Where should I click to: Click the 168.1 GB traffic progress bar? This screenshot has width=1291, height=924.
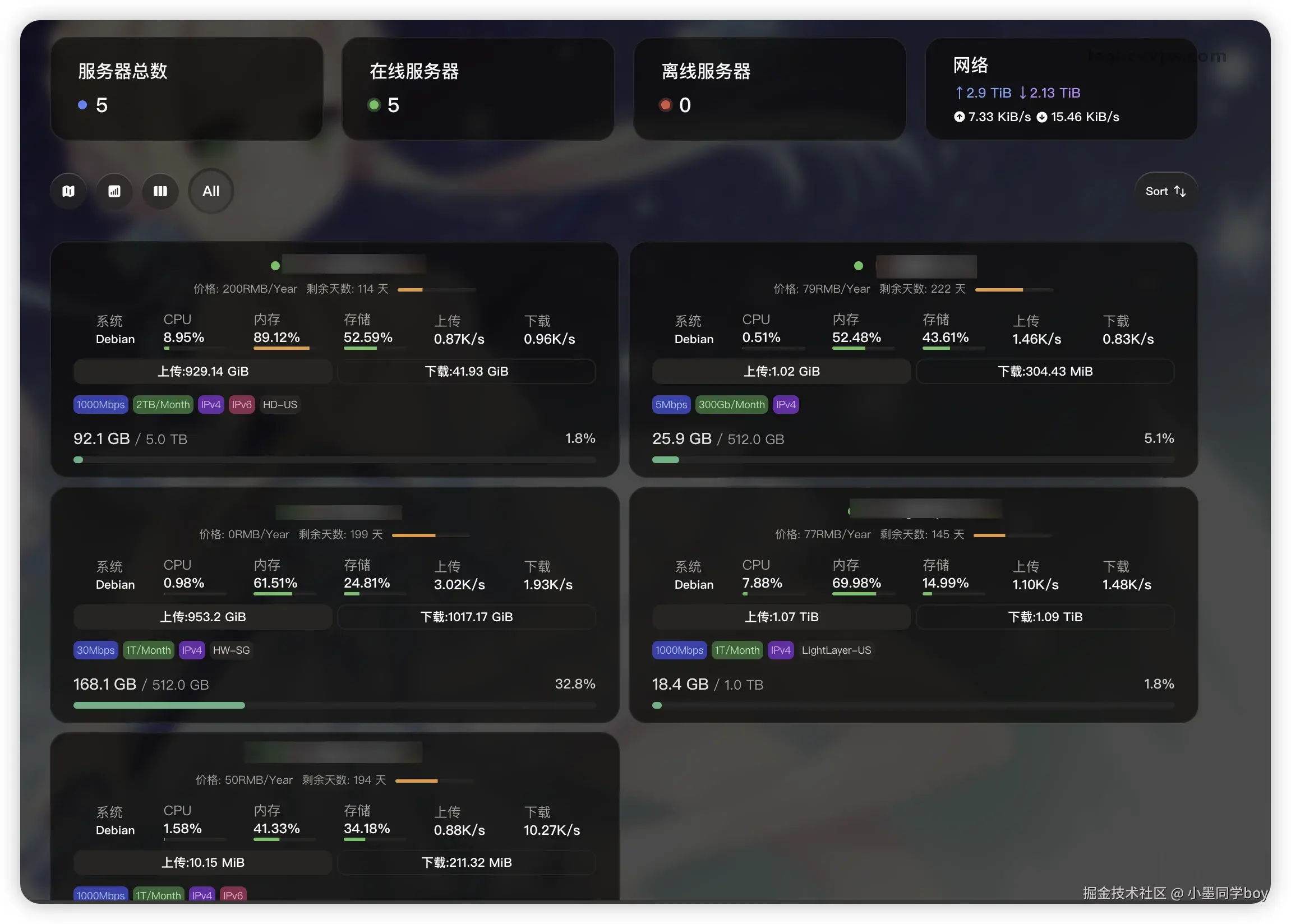coord(335,705)
